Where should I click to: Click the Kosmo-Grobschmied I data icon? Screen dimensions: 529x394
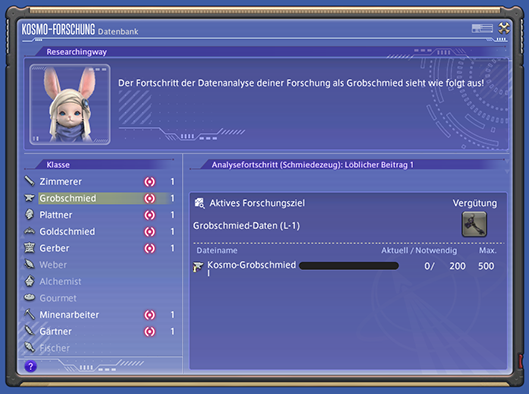[x=198, y=267]
